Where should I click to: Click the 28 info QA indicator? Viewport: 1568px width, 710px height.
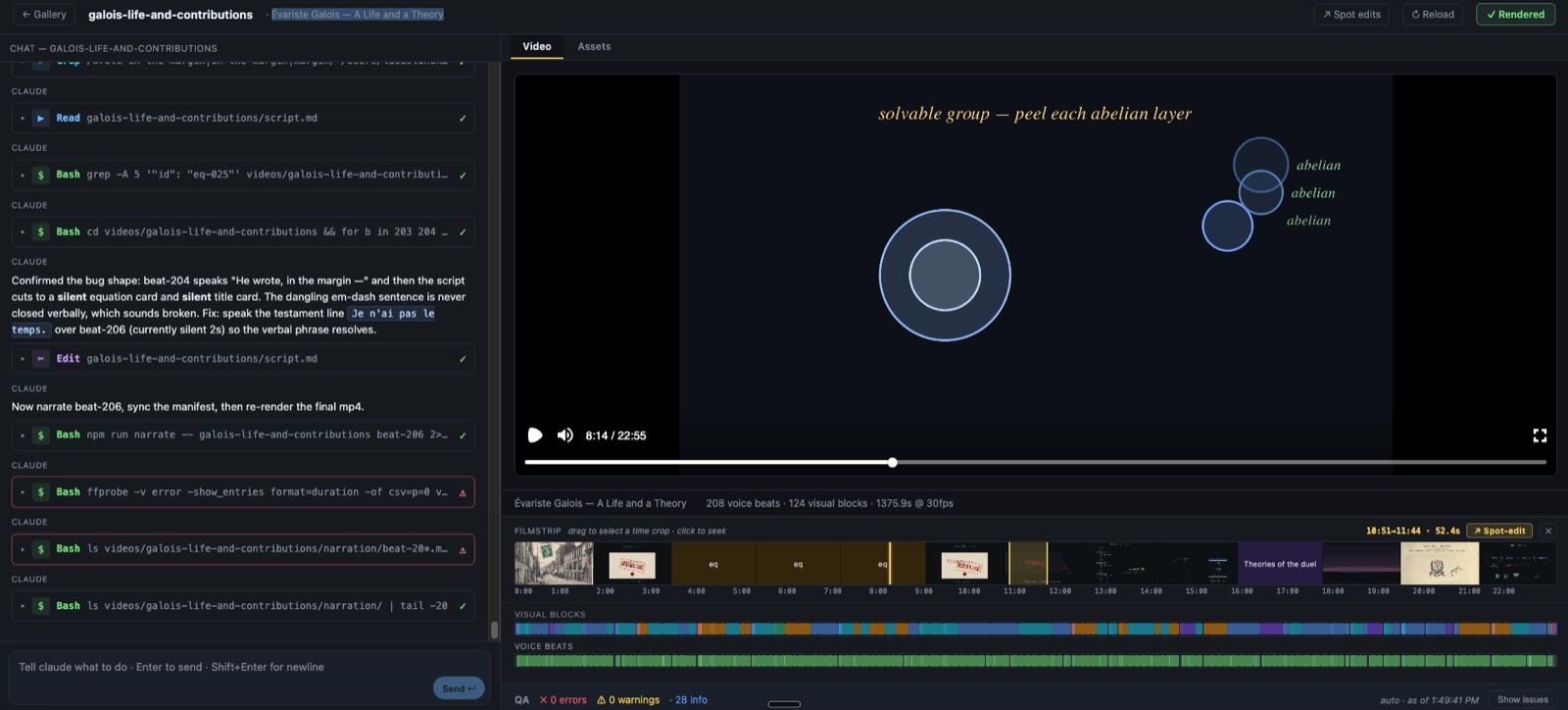click(x=688, y=700)
